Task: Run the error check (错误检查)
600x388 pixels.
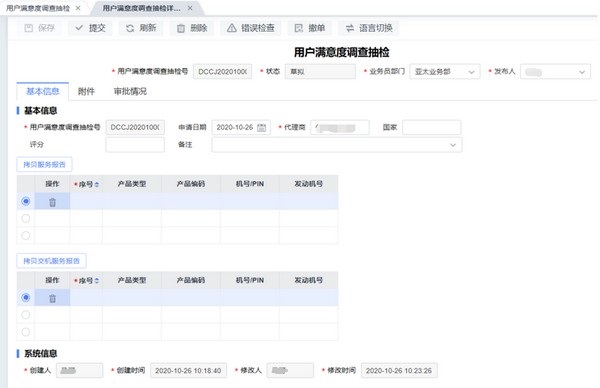Action: coord(251,28)
